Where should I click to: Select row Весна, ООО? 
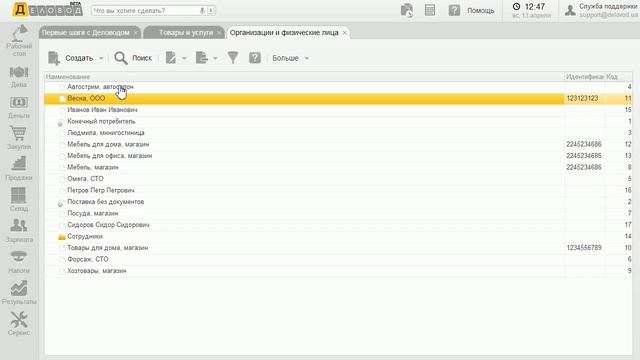[338, 98]
